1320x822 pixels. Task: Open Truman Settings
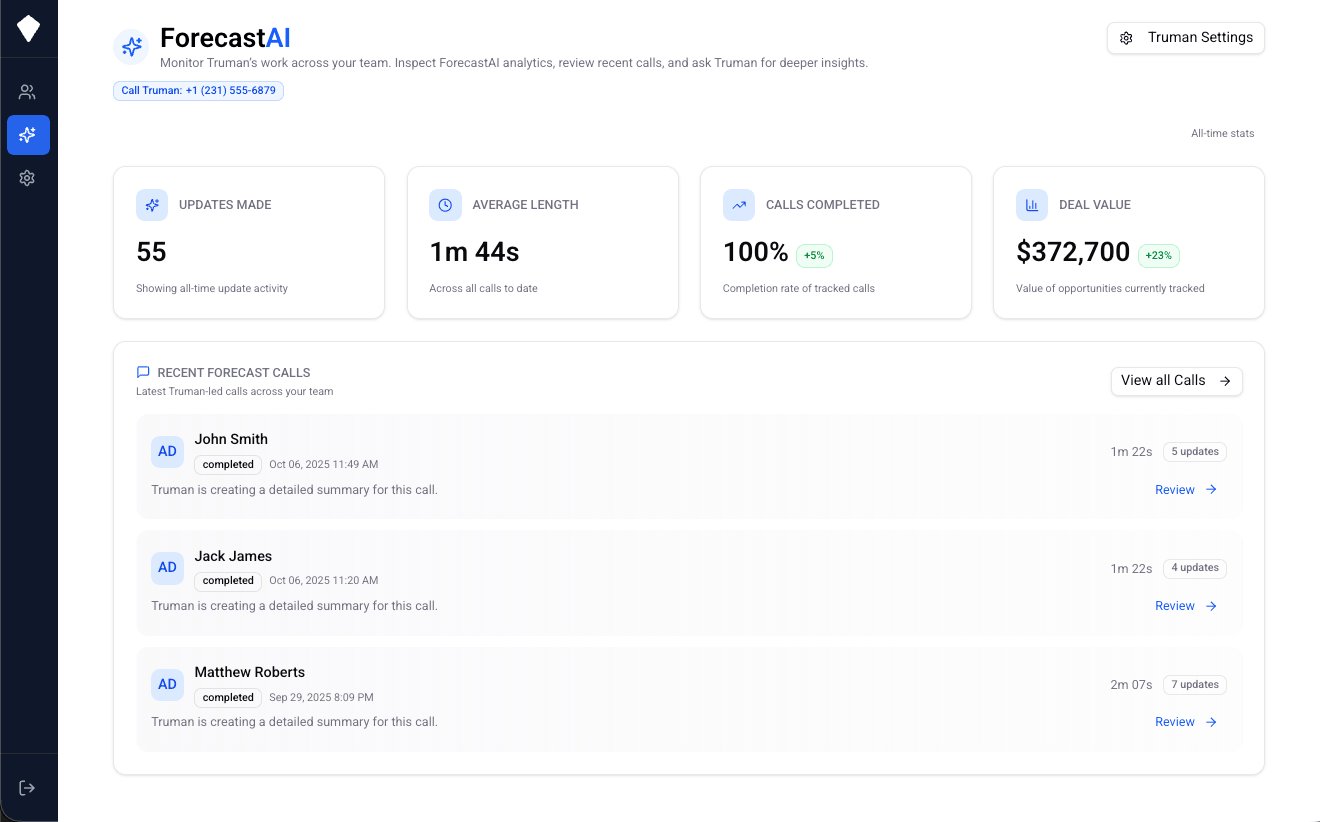tap(1185, 37)
